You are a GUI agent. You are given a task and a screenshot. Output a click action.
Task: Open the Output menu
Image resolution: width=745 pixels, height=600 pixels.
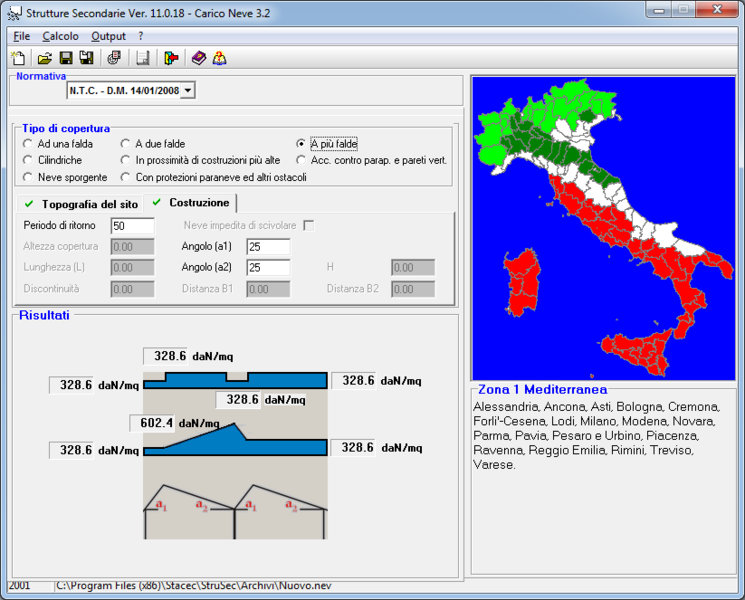pyautogui.click(x=108, y=36)
